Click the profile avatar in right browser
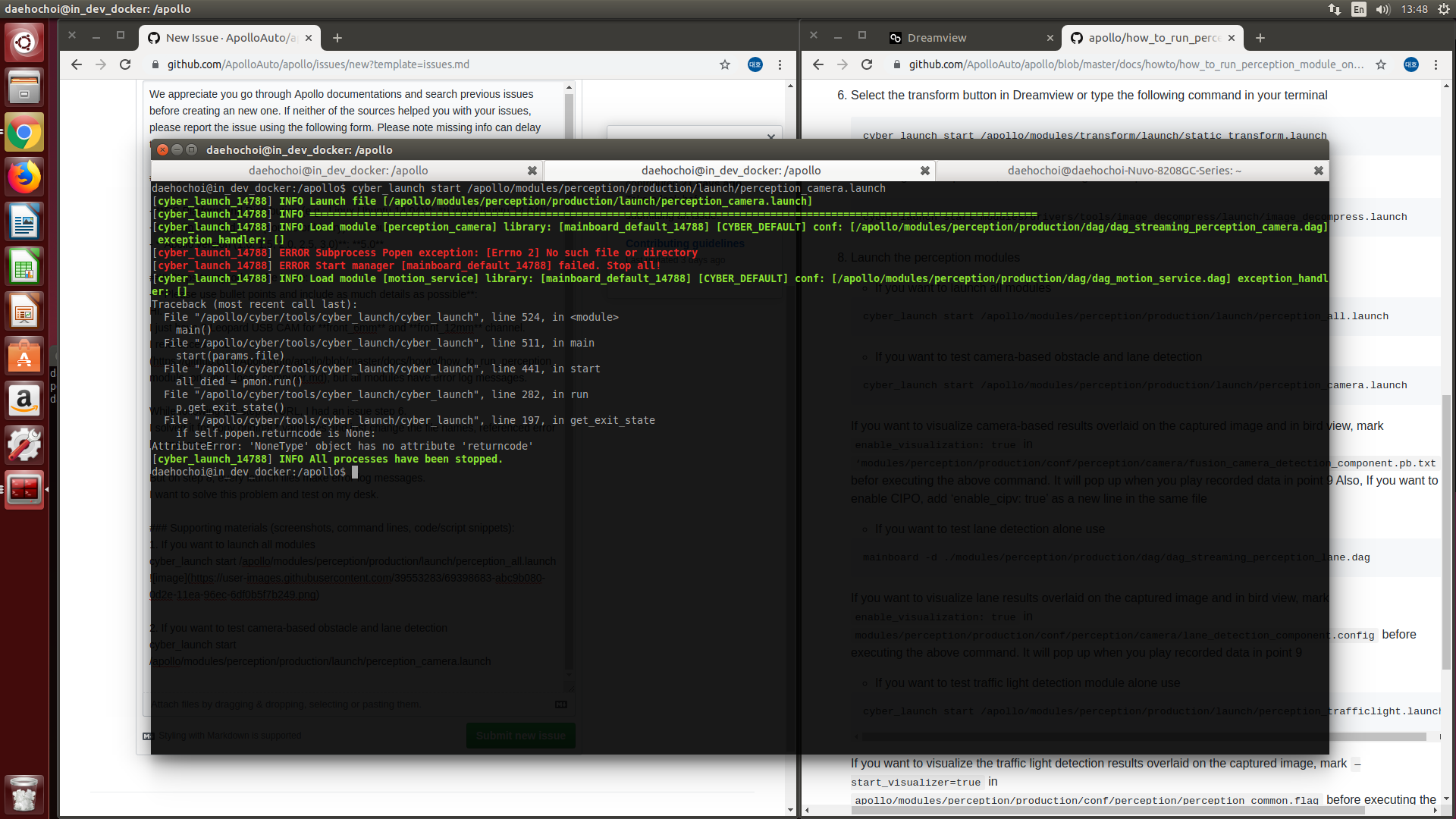 [1410, 64]
